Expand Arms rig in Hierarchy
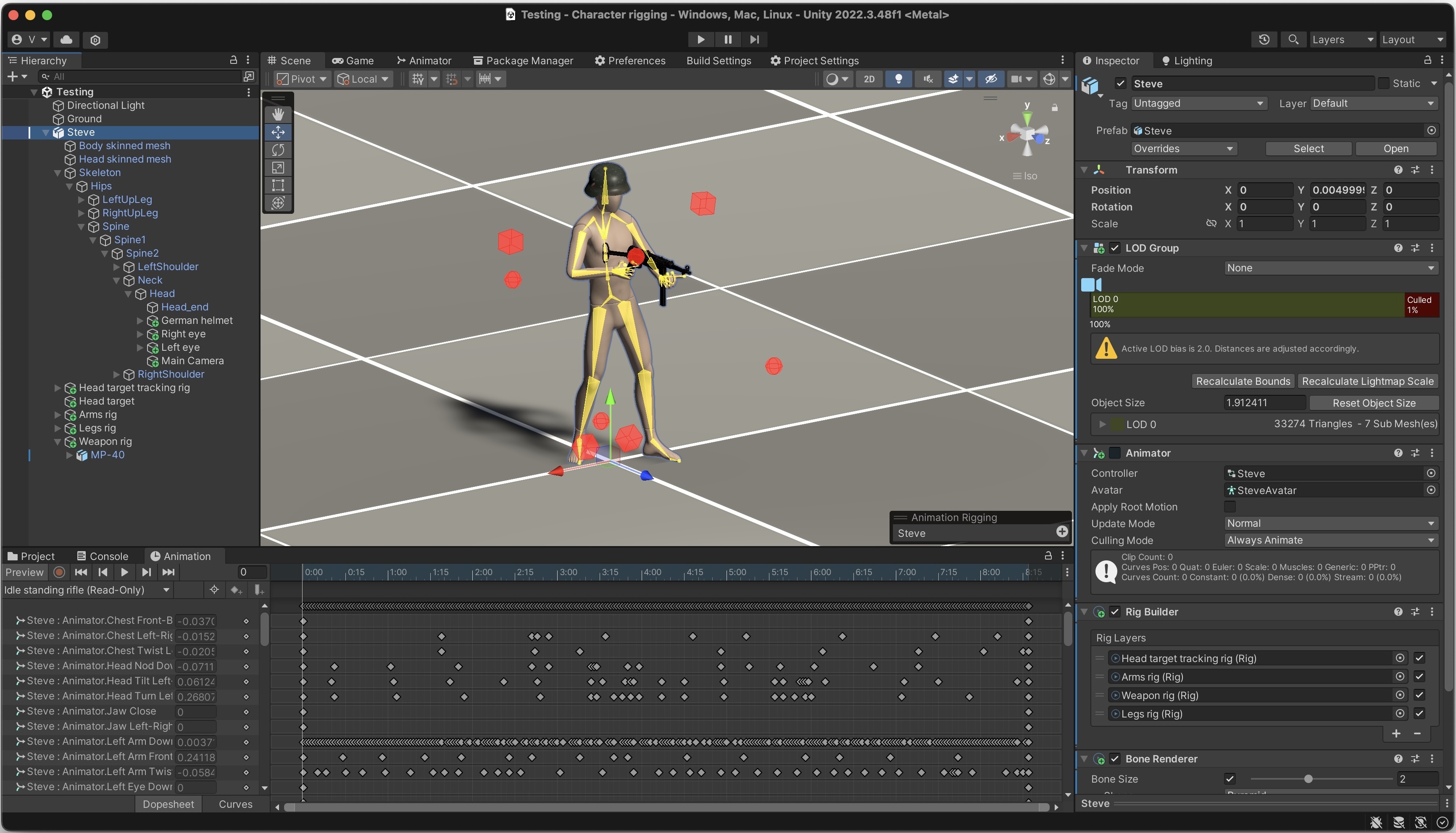Viewport: 1456px width, 833px height. 57,415
